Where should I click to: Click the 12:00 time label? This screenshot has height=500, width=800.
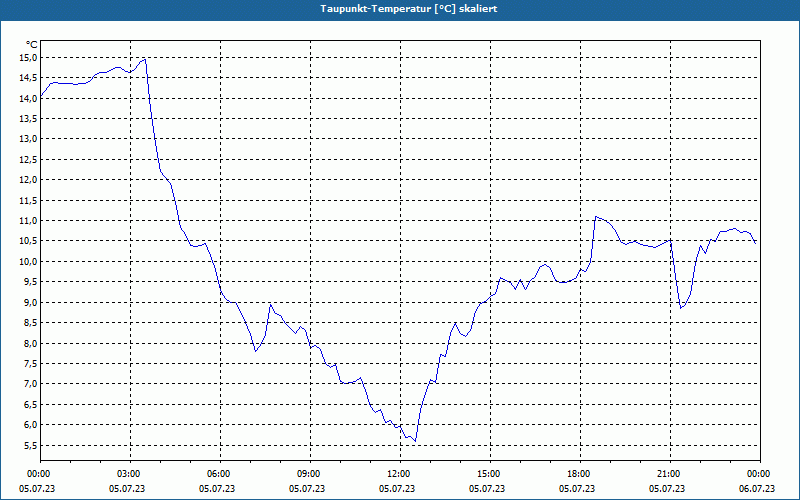click(x=399, y=474)
